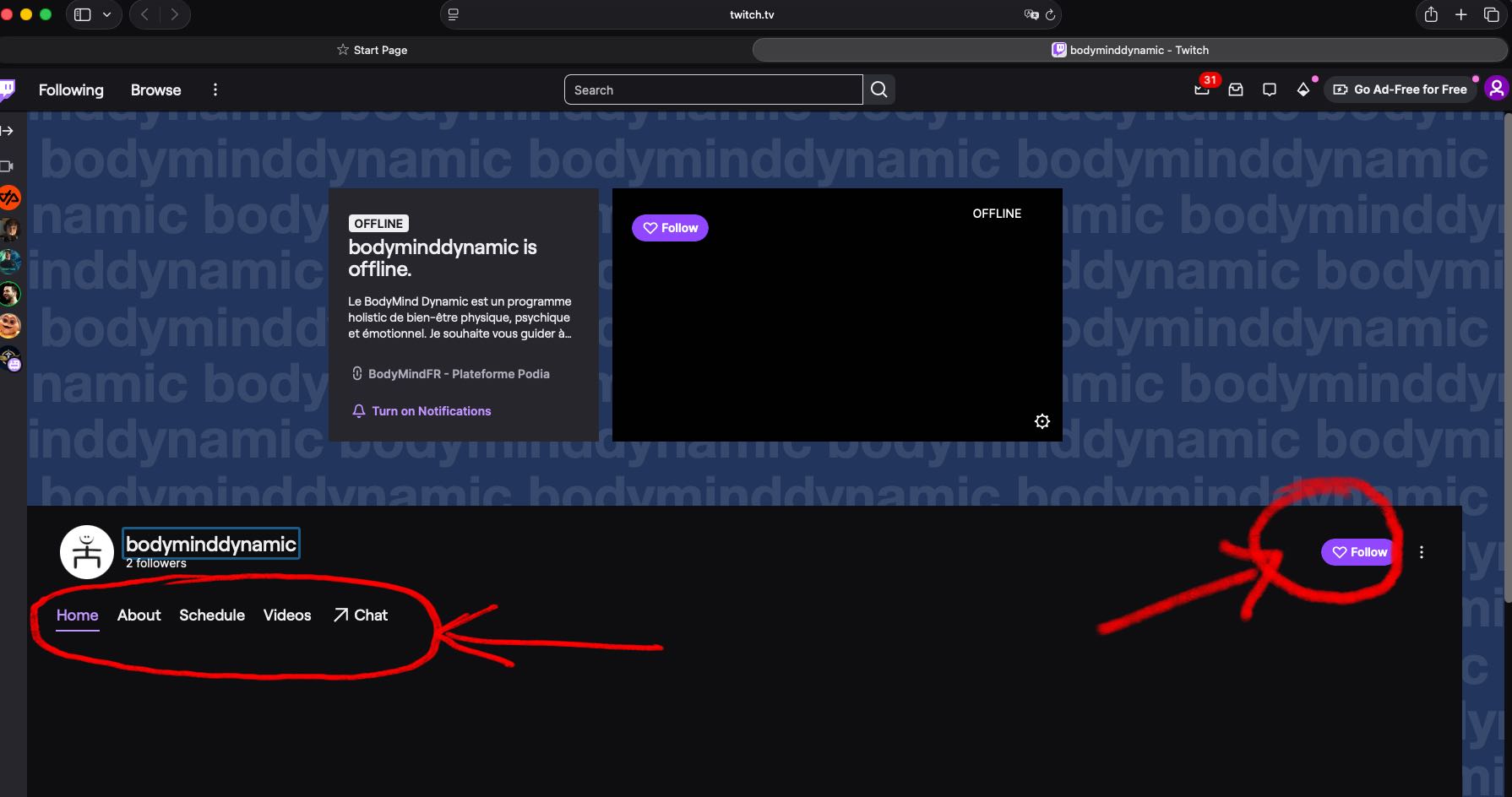Expand Safari sidebar dropdown chevron
Viewport: 1512px width, 797px height.
(106, 14)
